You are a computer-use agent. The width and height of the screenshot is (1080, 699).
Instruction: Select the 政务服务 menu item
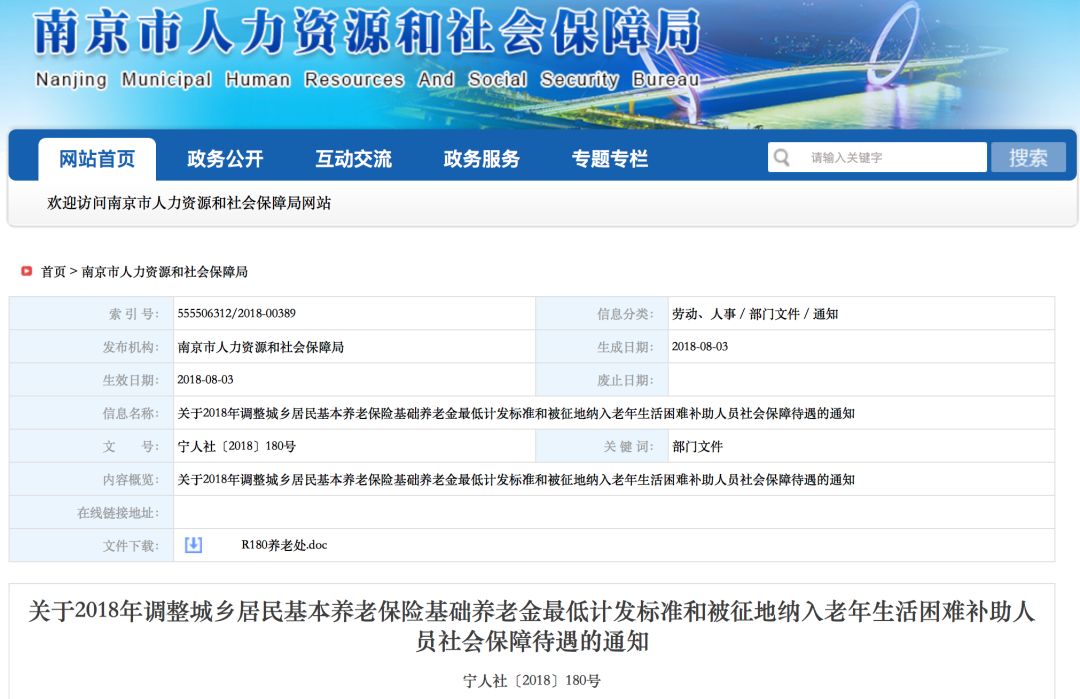[x=481, y=159]
